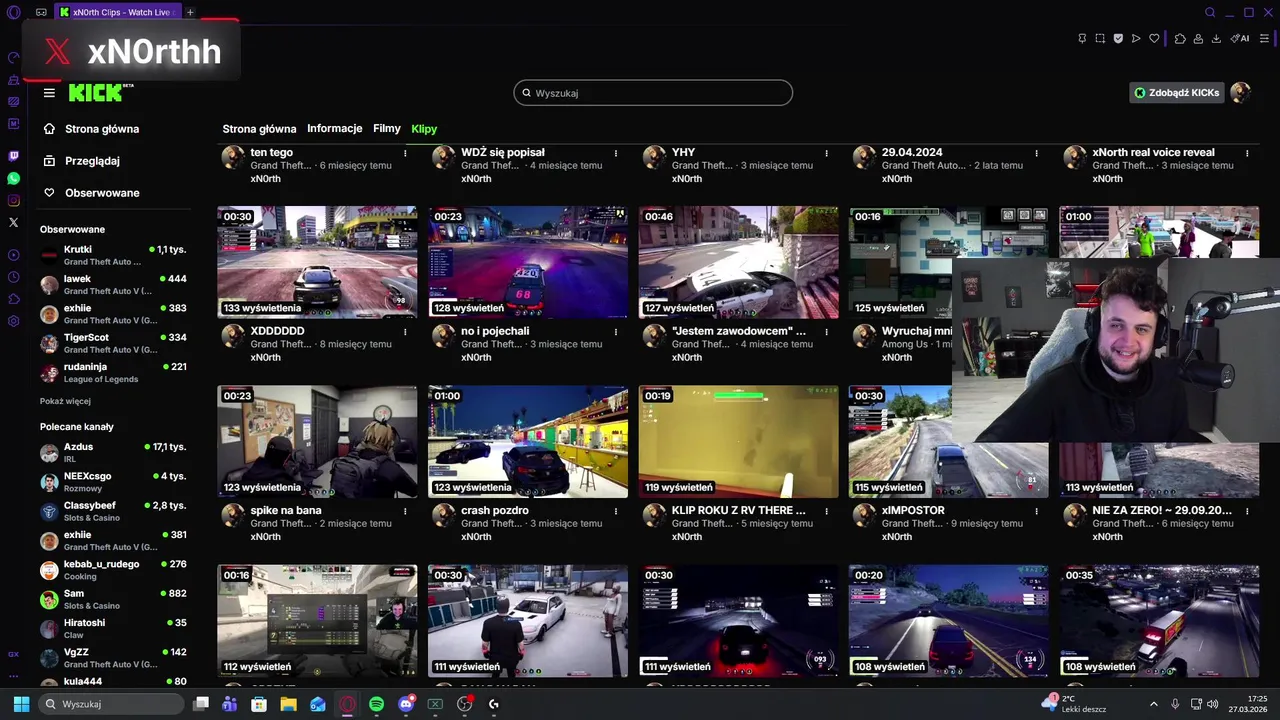
Task: Open the browser downloads icon
Action: coord(1216,39)
